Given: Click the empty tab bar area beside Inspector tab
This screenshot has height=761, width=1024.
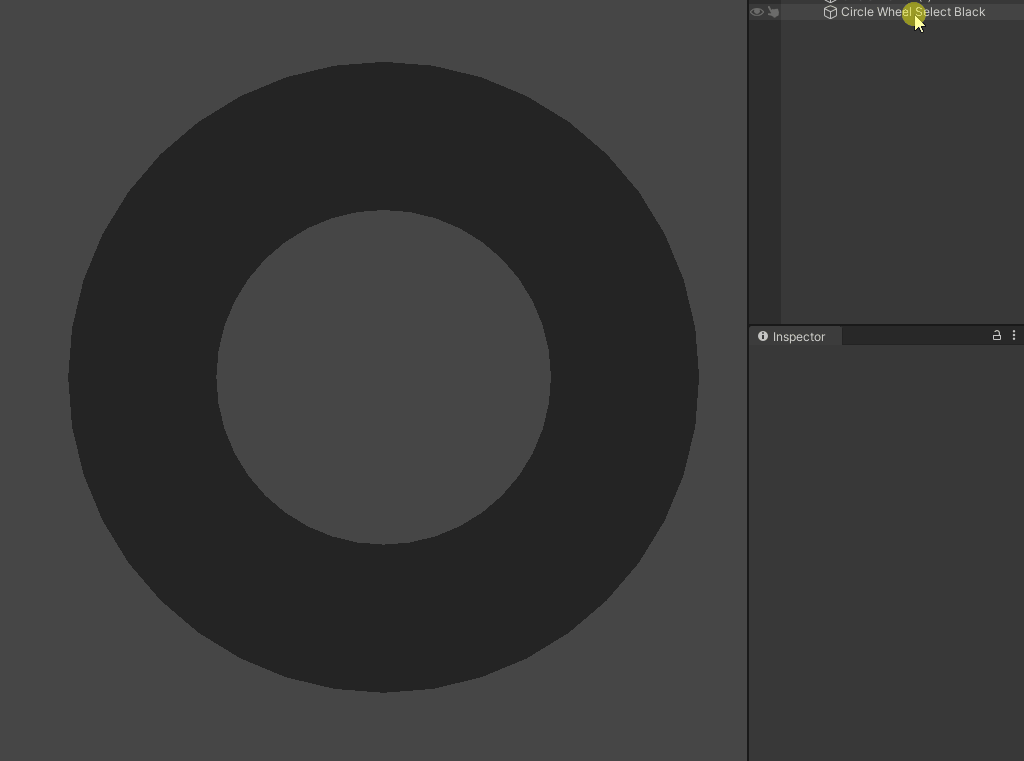Looking at the screenshot, I should tap(914, 336).
